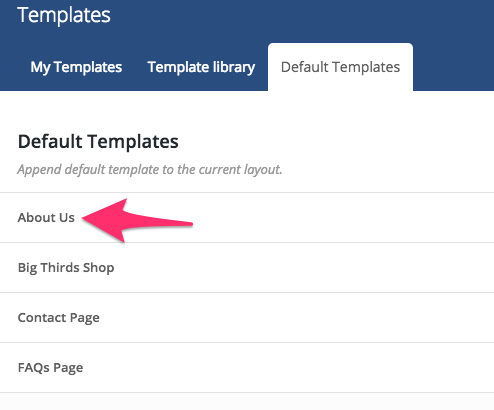The height and width of the screenshot is (410, 494).
Task: Click the pink arrow pointing at About Us
Action: [x=137, y=220]
